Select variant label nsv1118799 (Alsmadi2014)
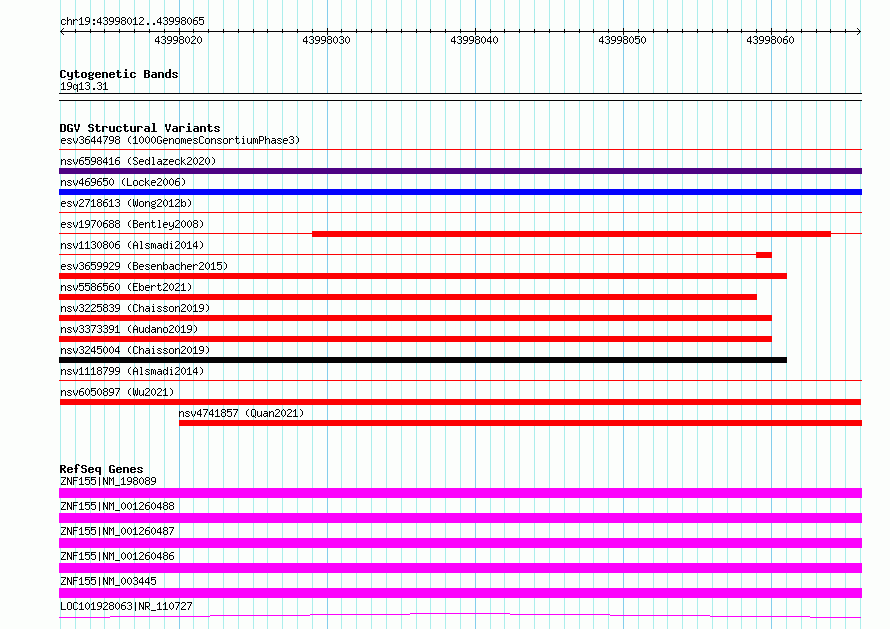This screenshot has height=629, width=890. point(132,371)
